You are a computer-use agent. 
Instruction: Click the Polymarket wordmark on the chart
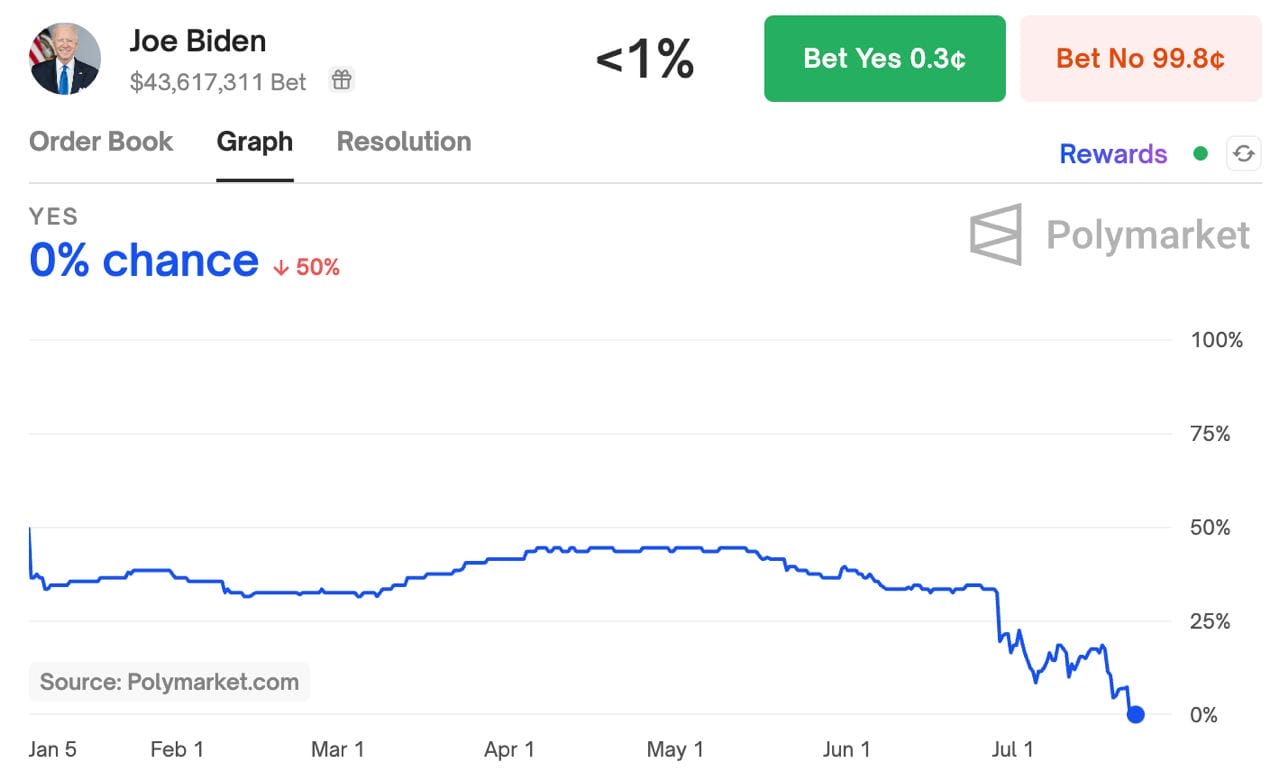[1147, 235]
